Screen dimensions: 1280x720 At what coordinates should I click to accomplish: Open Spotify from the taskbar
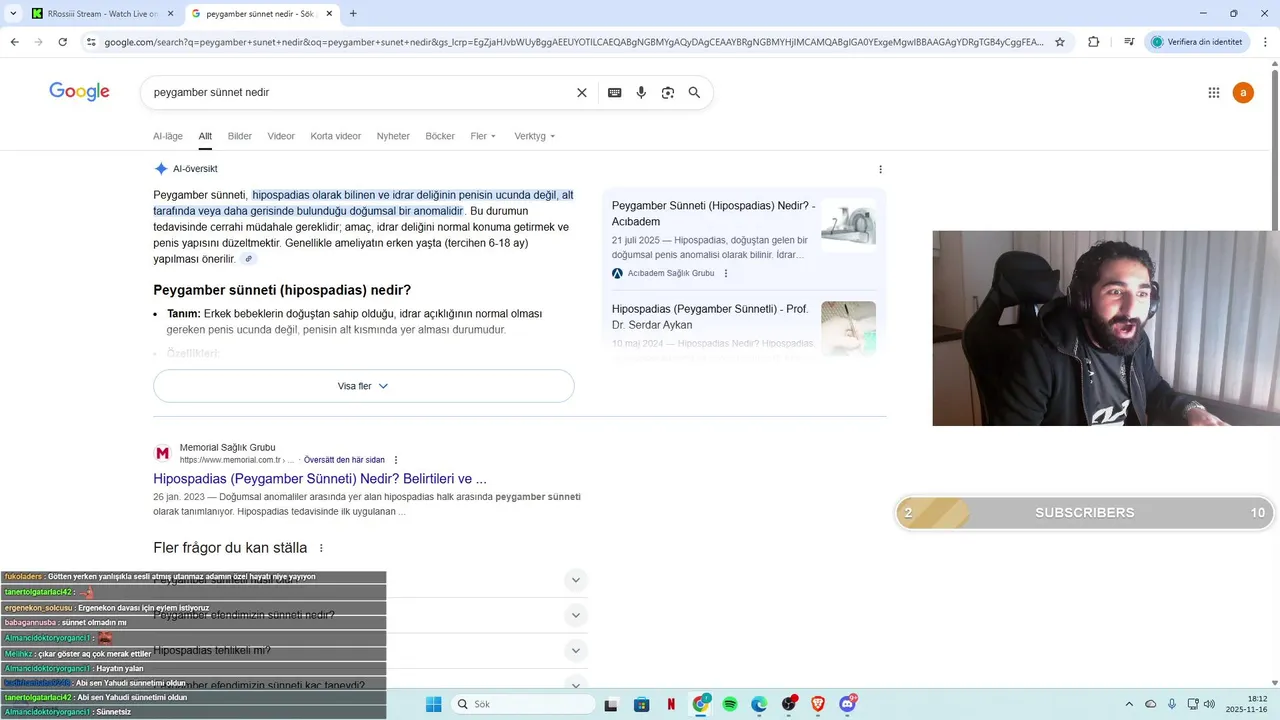tap(730, 704)
